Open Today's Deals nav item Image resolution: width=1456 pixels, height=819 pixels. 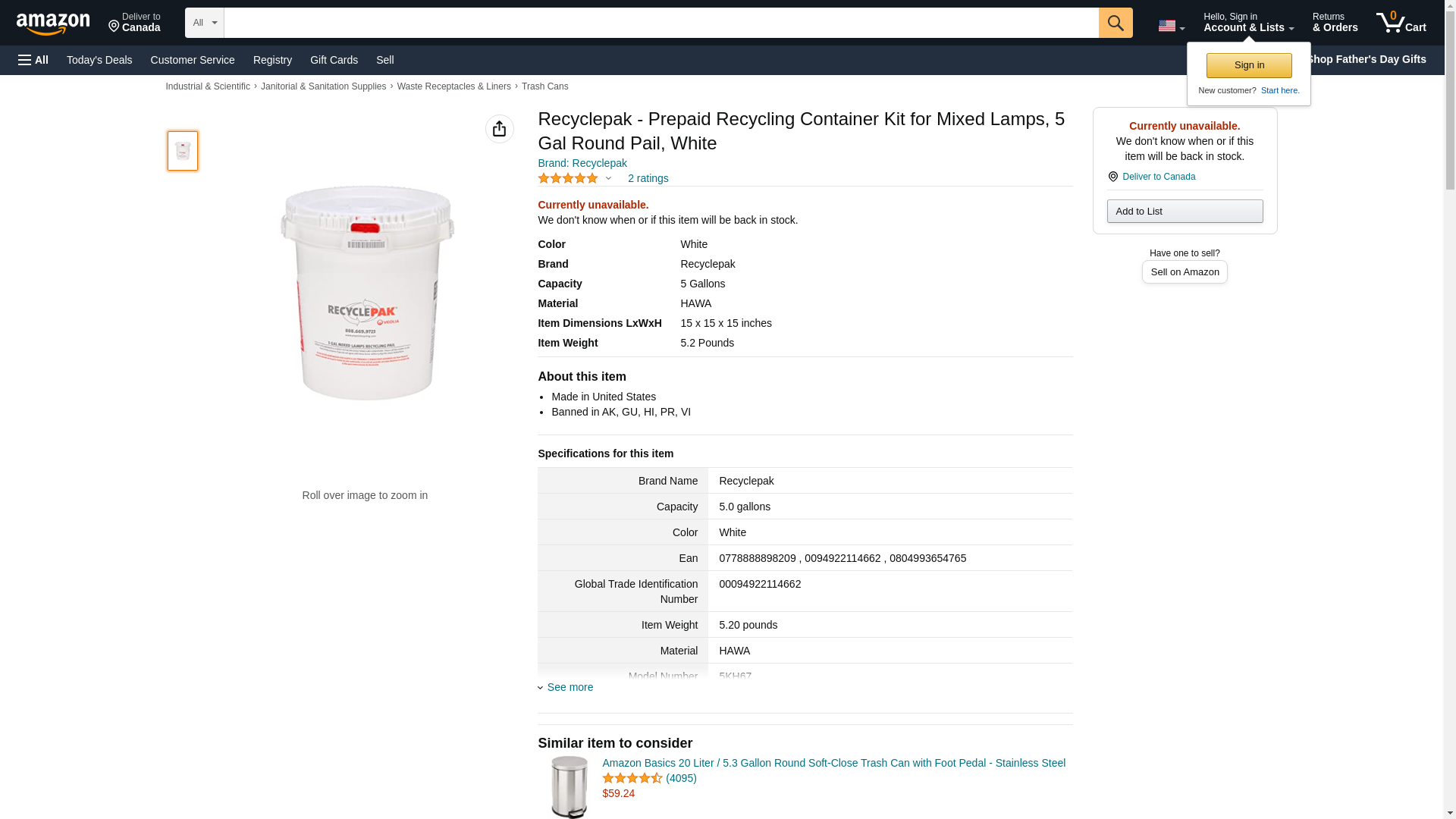pyautogui.click(x=99, y=60)
